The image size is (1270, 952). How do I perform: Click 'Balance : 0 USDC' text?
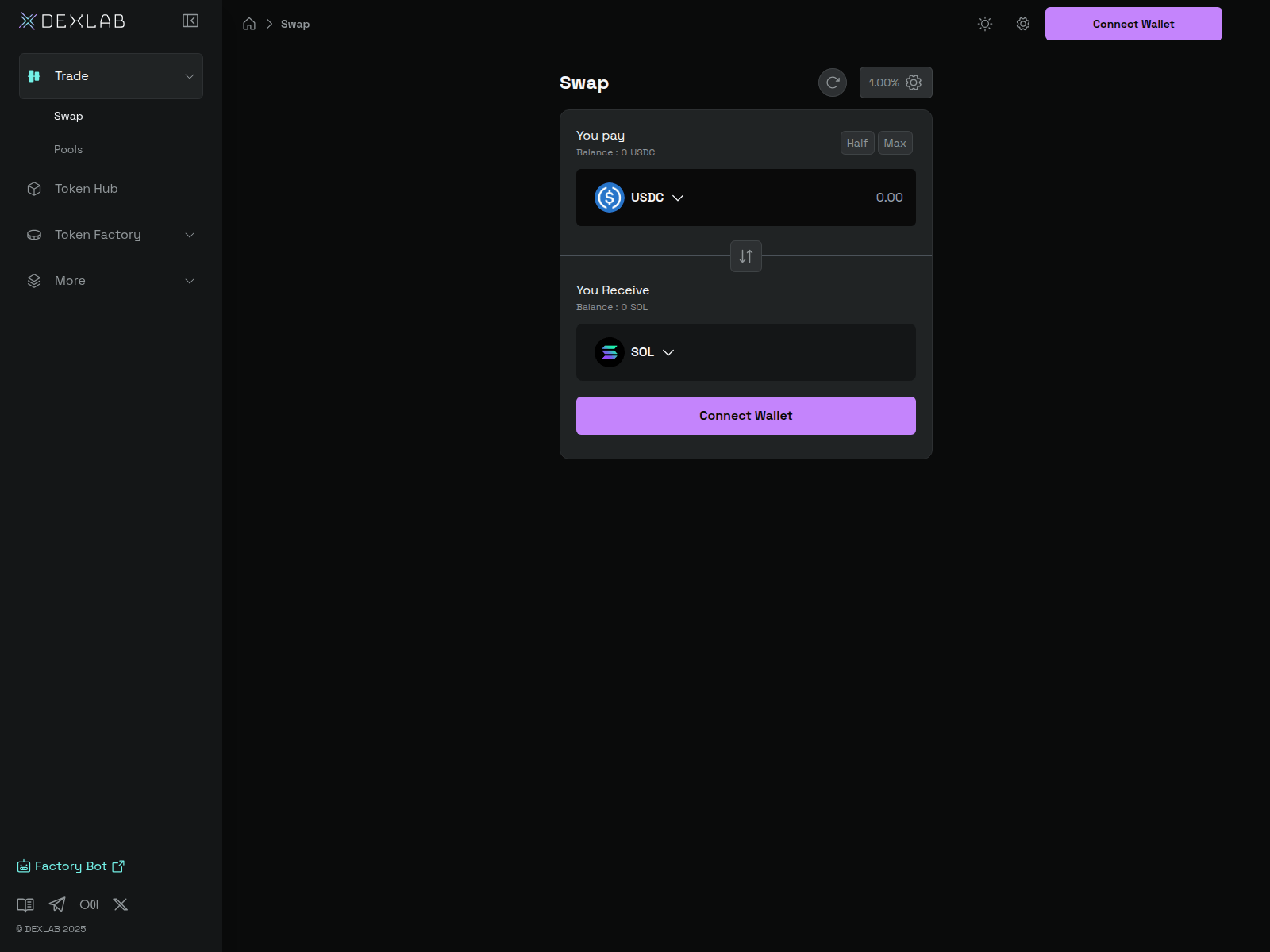(x=616, y=152)
